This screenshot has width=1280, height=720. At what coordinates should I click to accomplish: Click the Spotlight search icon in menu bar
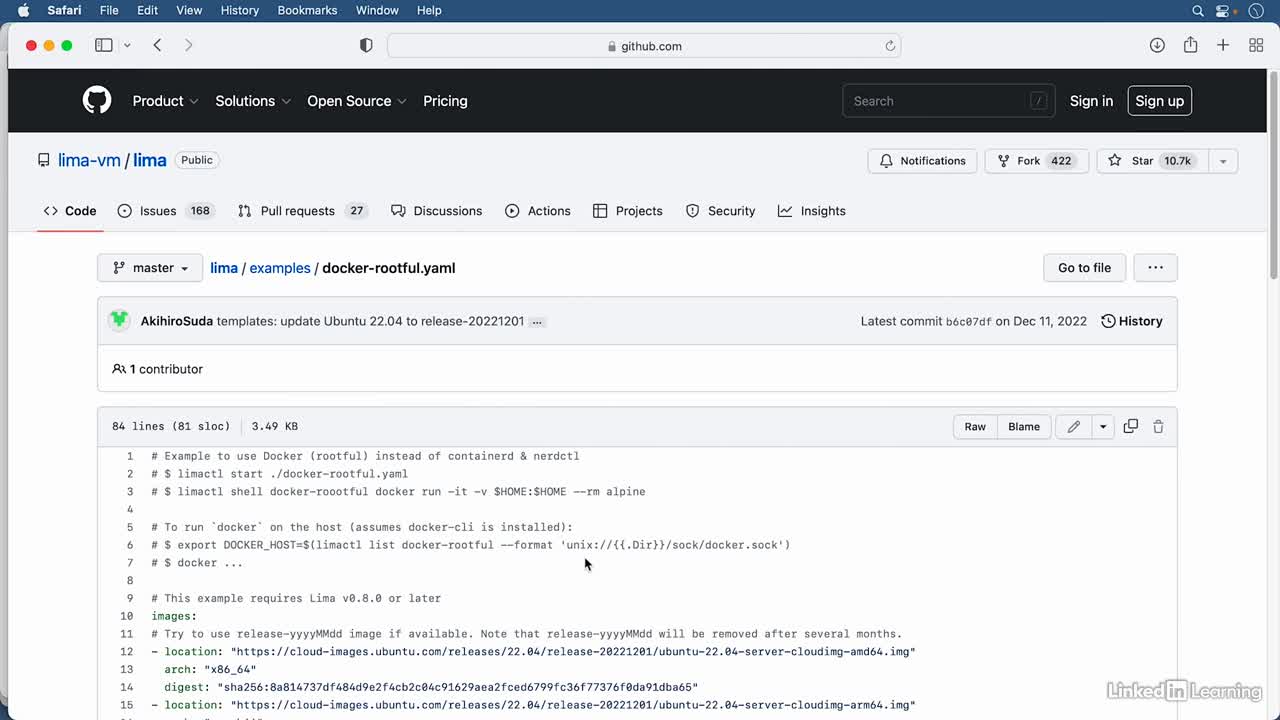(1198, 10)
